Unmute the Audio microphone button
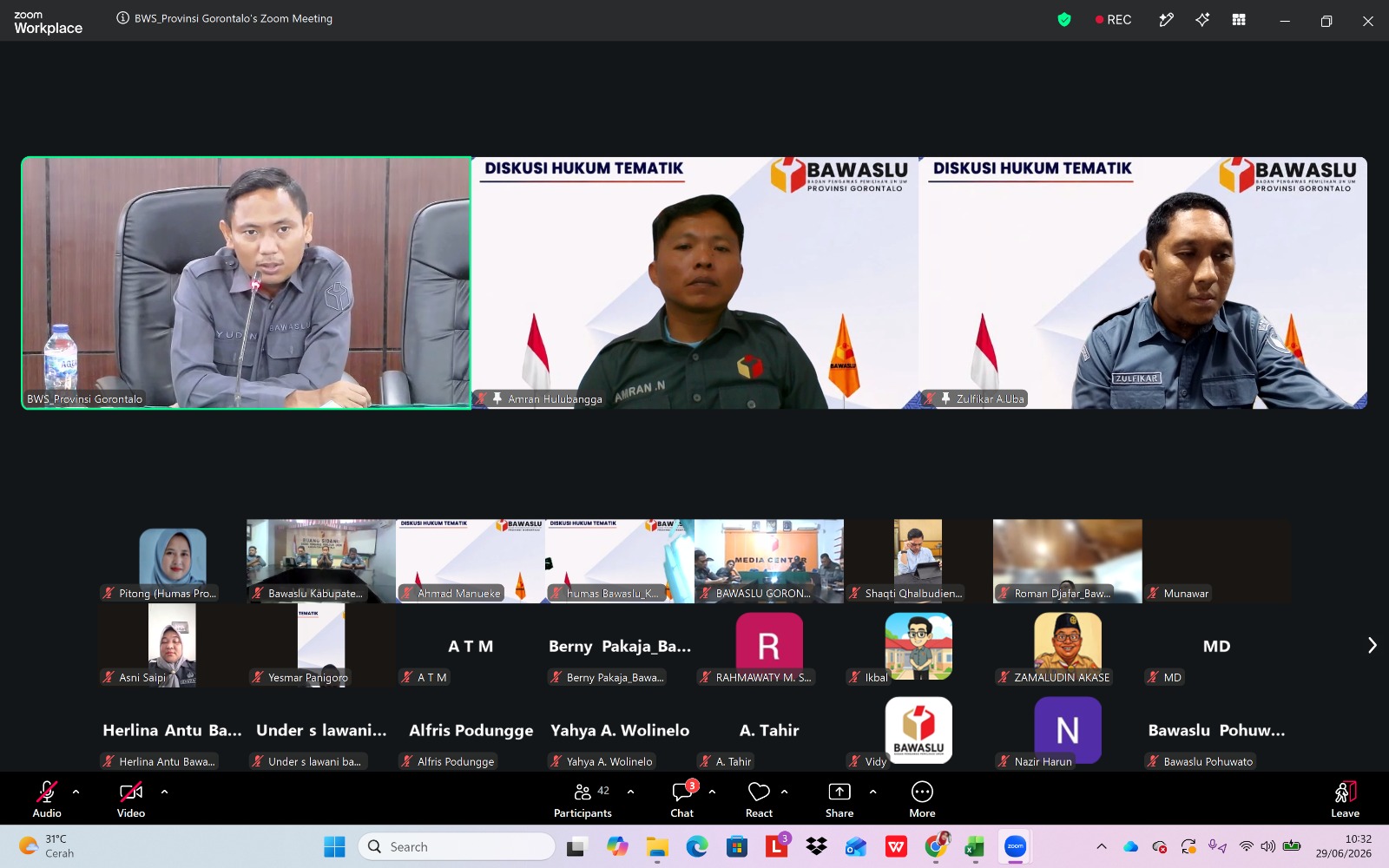Screen dimensions: 1389x868 (47, 799)
